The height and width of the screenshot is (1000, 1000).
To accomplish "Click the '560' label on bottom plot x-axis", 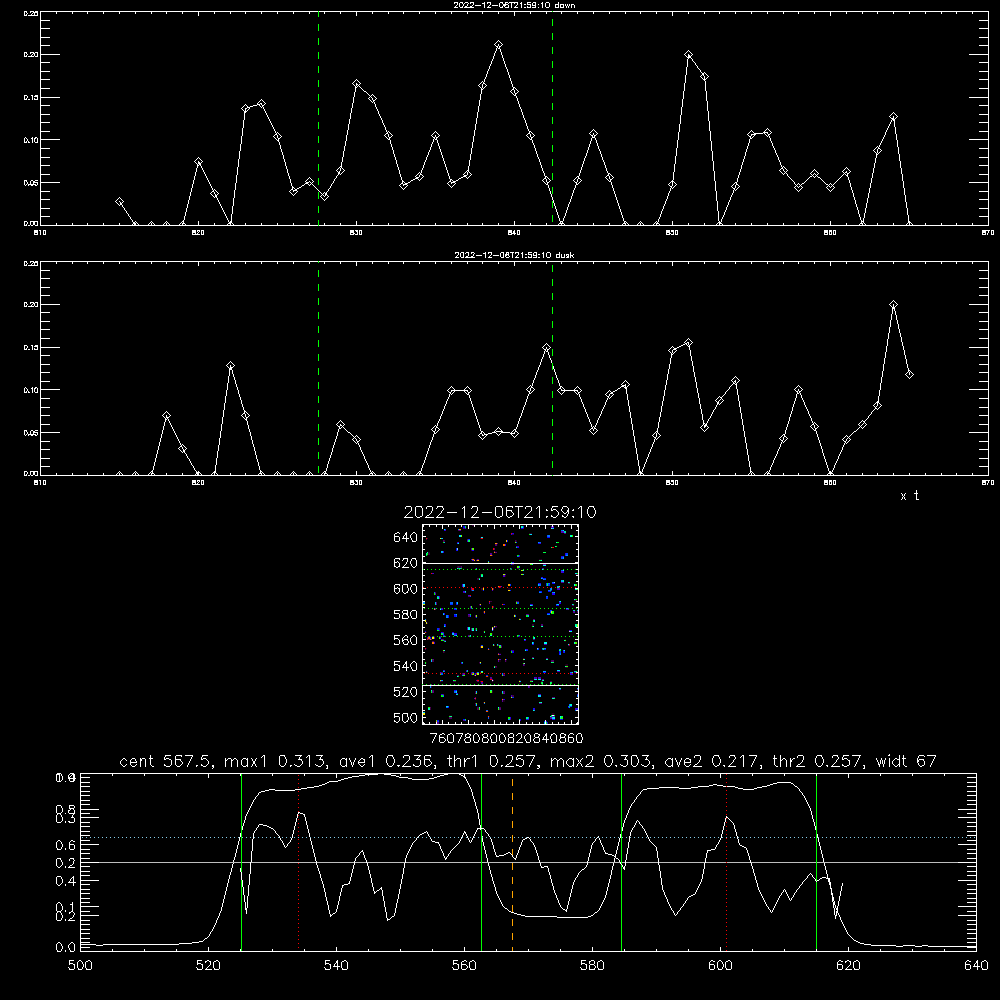I will (464, 966).
